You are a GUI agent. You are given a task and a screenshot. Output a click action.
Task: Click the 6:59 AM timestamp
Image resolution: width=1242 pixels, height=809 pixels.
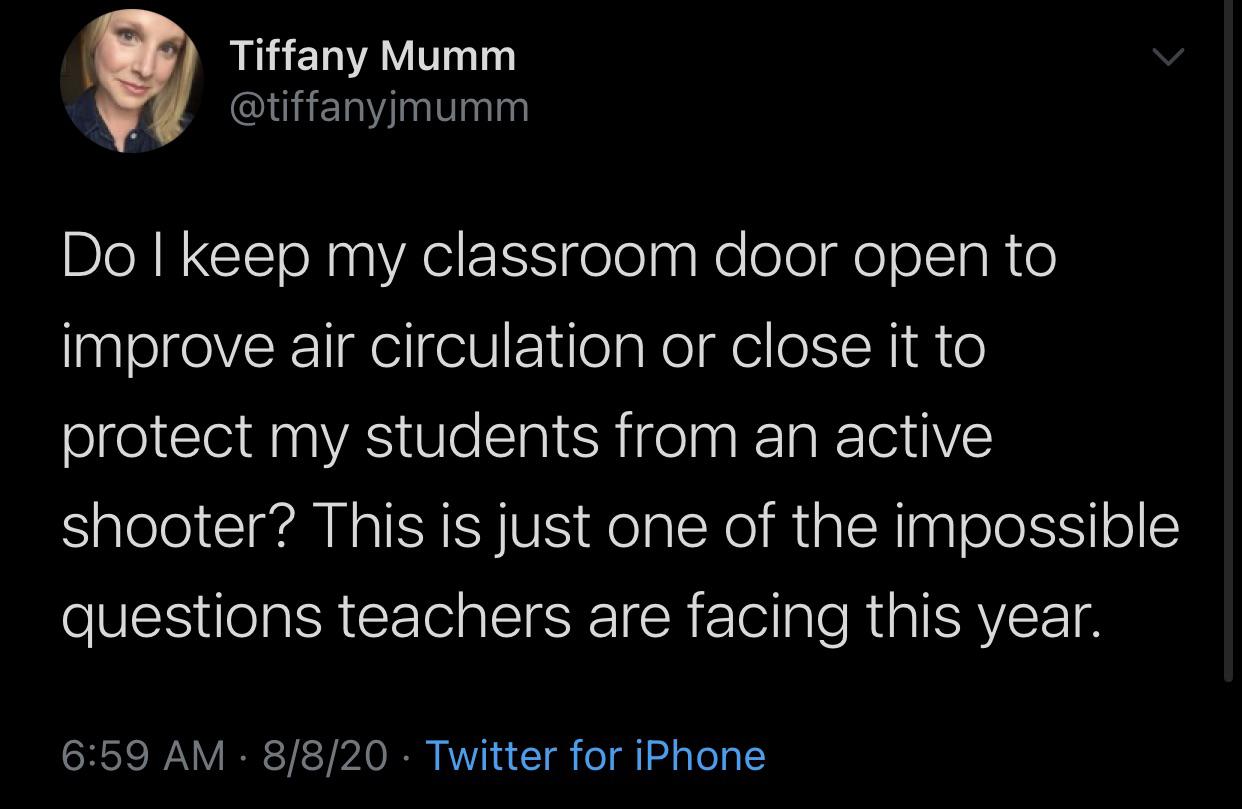point(143,755)
